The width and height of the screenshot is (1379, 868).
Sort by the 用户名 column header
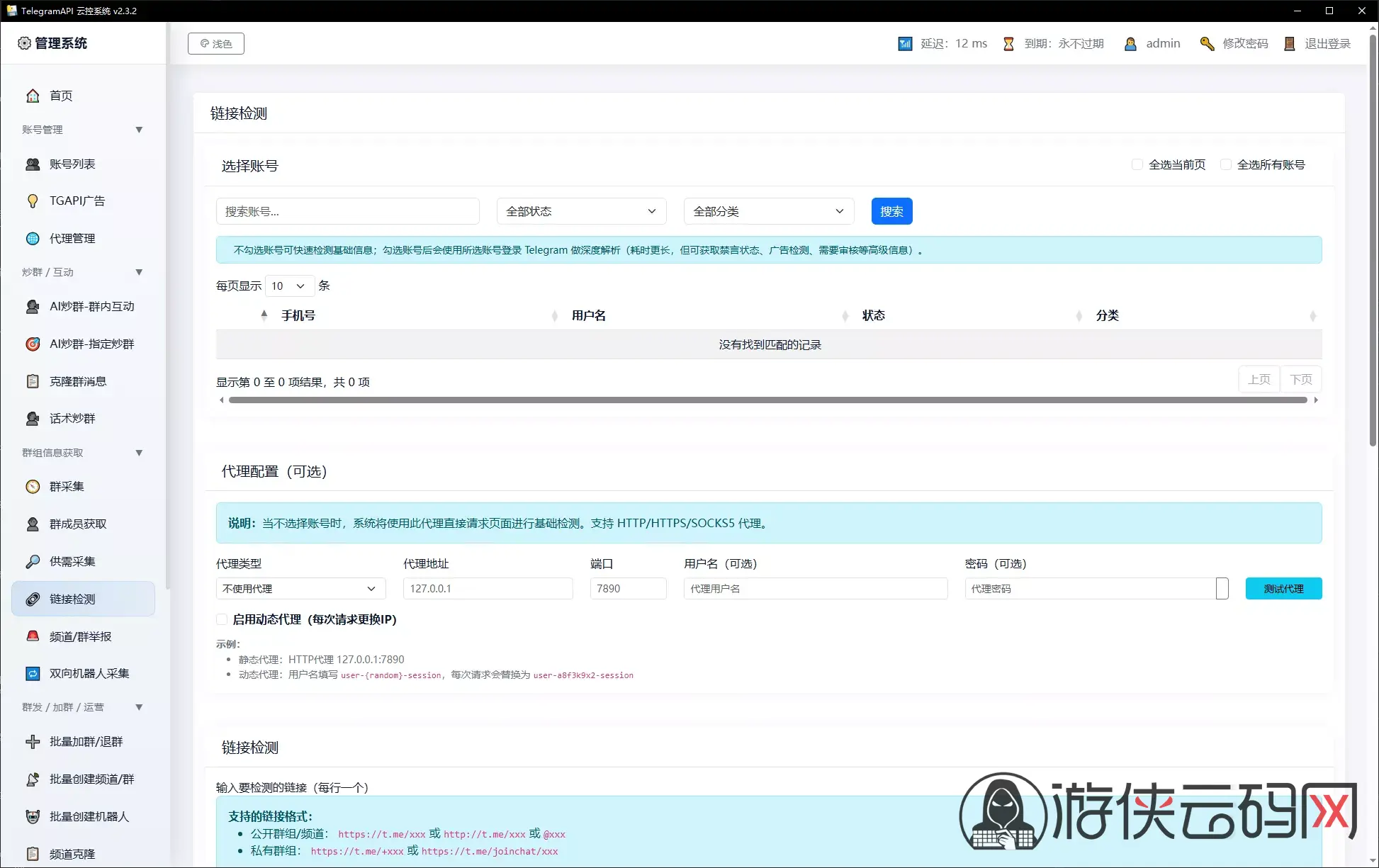click(x=589, y=315)
